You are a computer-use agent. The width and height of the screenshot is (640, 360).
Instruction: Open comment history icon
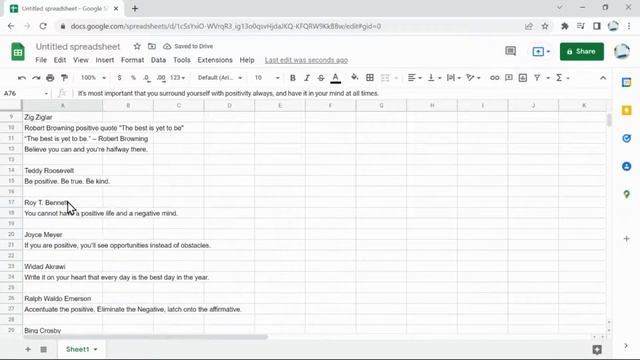tap(510, 51)
